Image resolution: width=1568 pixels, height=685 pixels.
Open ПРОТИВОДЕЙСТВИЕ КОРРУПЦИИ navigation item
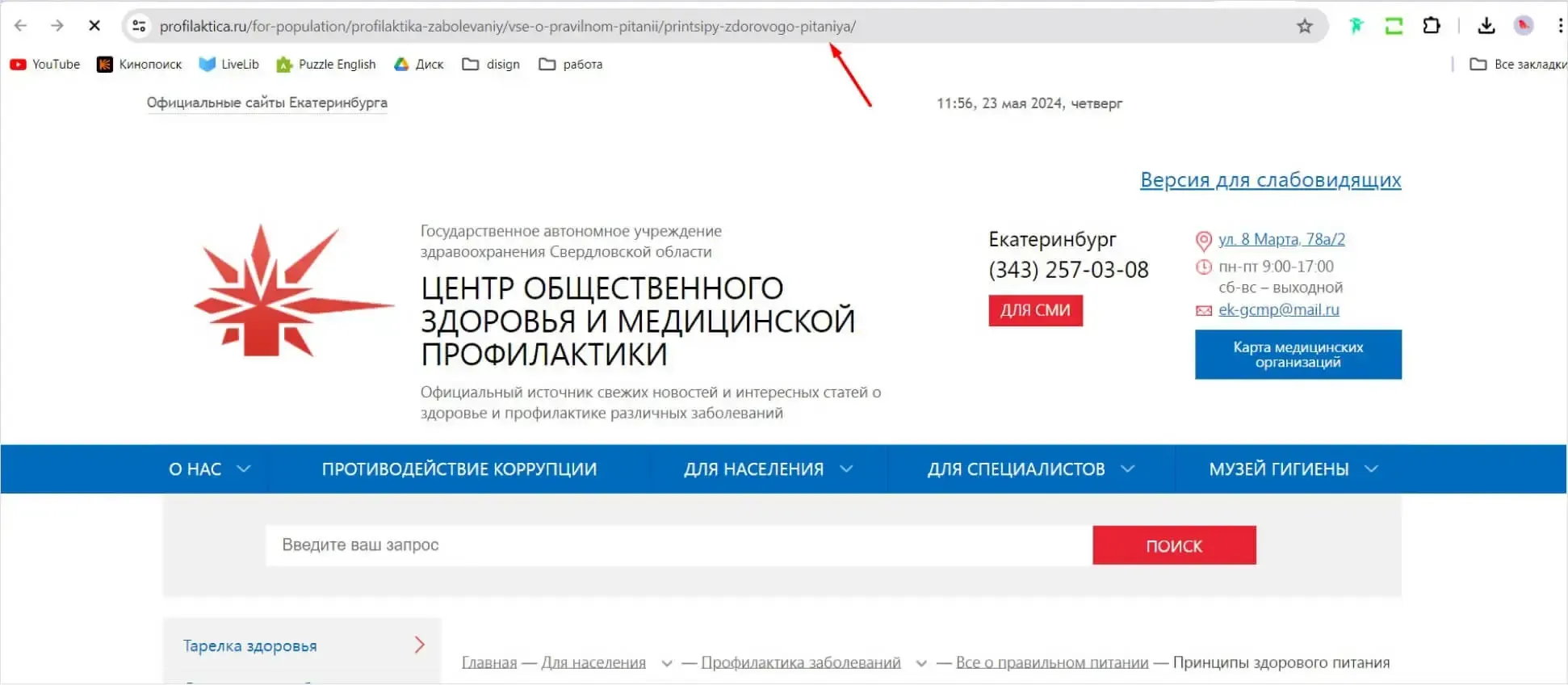pos(459,469)
